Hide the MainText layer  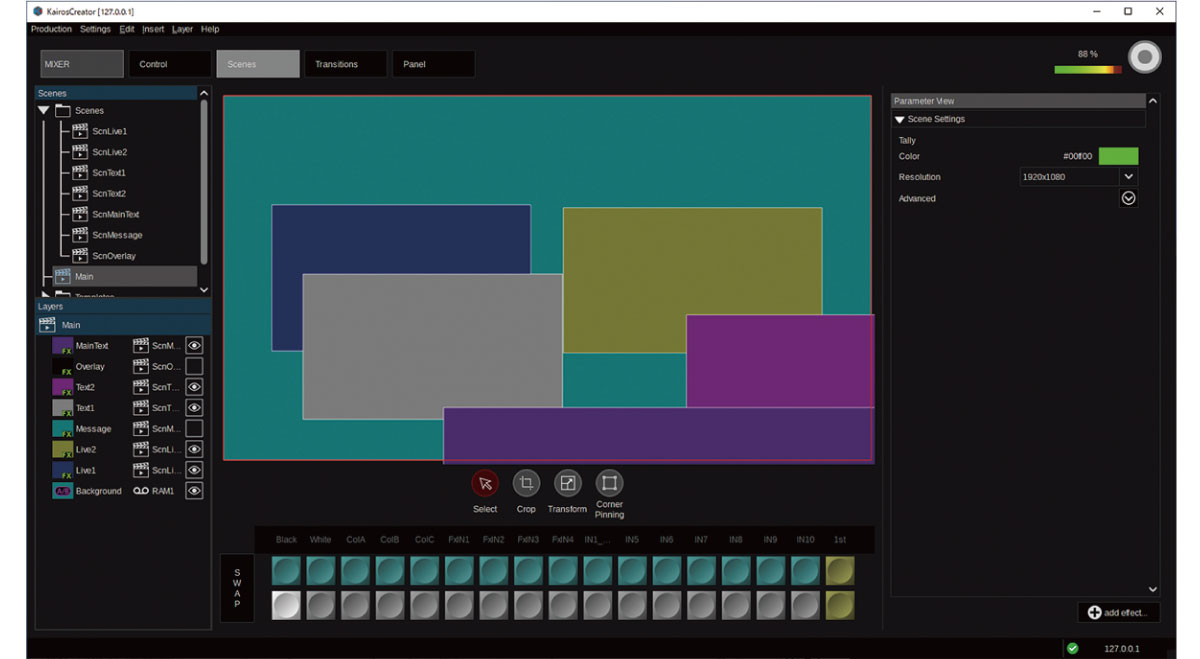(x=194, y=346)
